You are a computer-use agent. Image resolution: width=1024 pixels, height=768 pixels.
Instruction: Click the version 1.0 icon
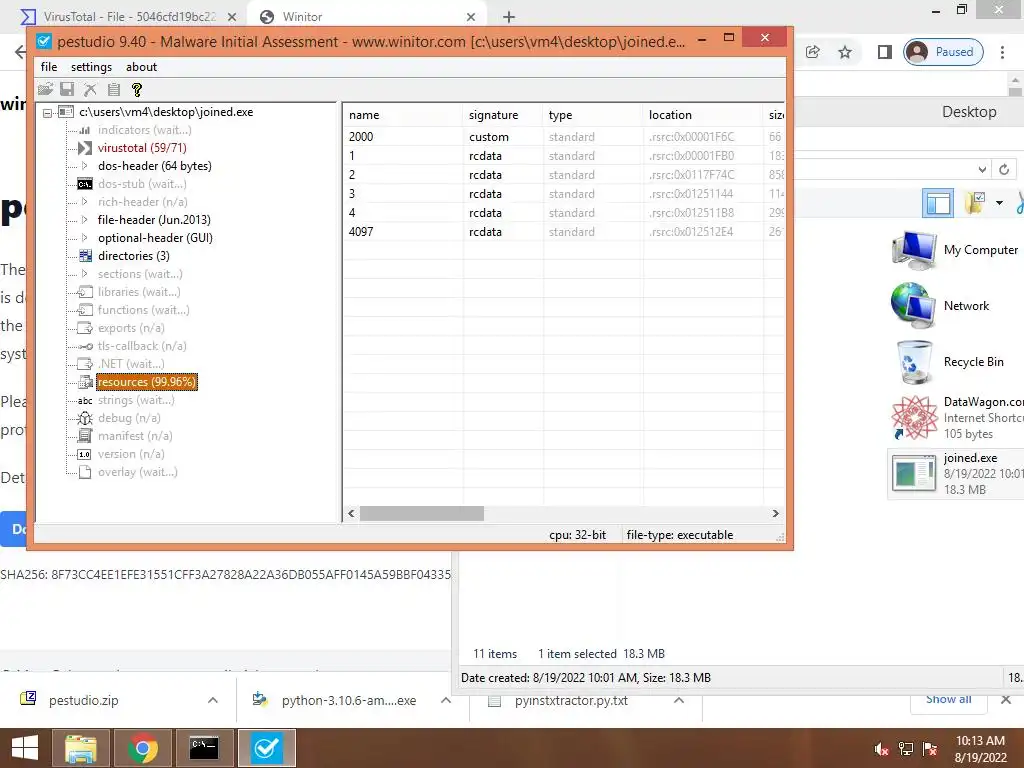pyautogui.click(x=85, y=454)
